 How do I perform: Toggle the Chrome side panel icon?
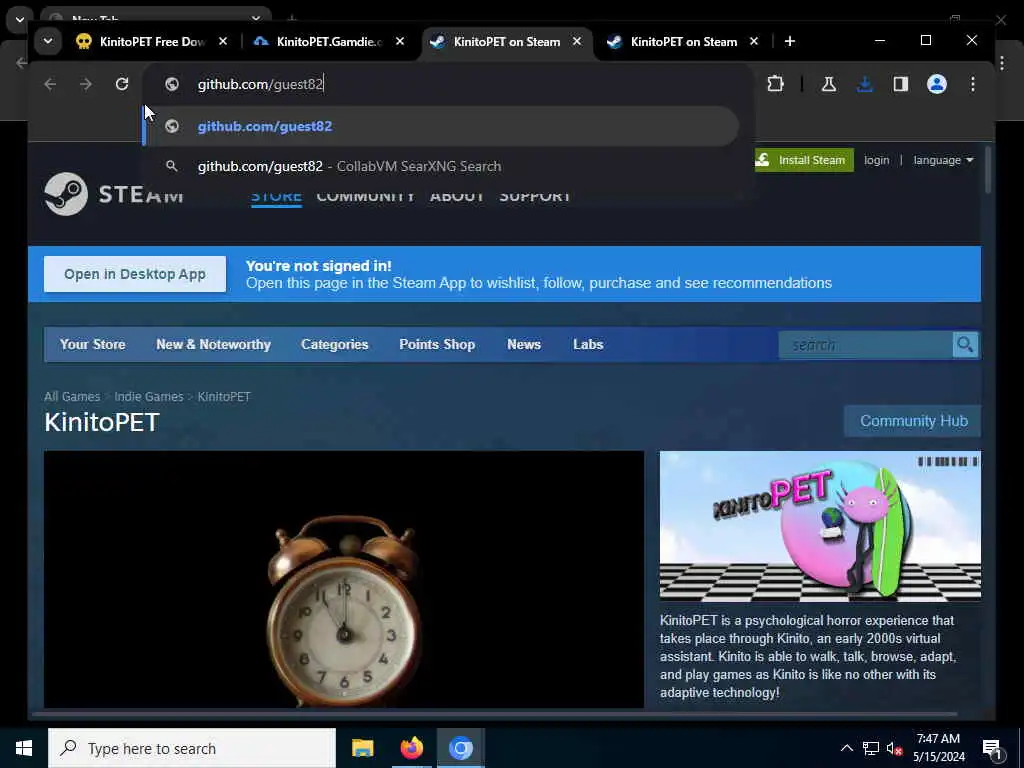pos(901,84)
